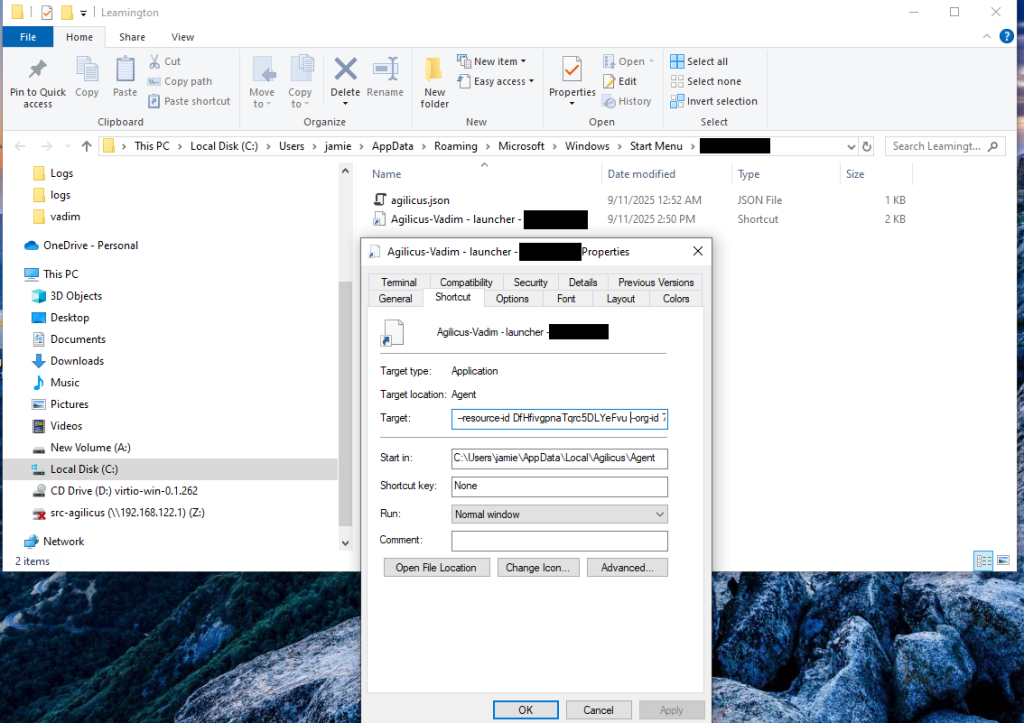Click Copy path in the ribbon
The height and width of the screenshot is (723, 1024).
[180, 82]
